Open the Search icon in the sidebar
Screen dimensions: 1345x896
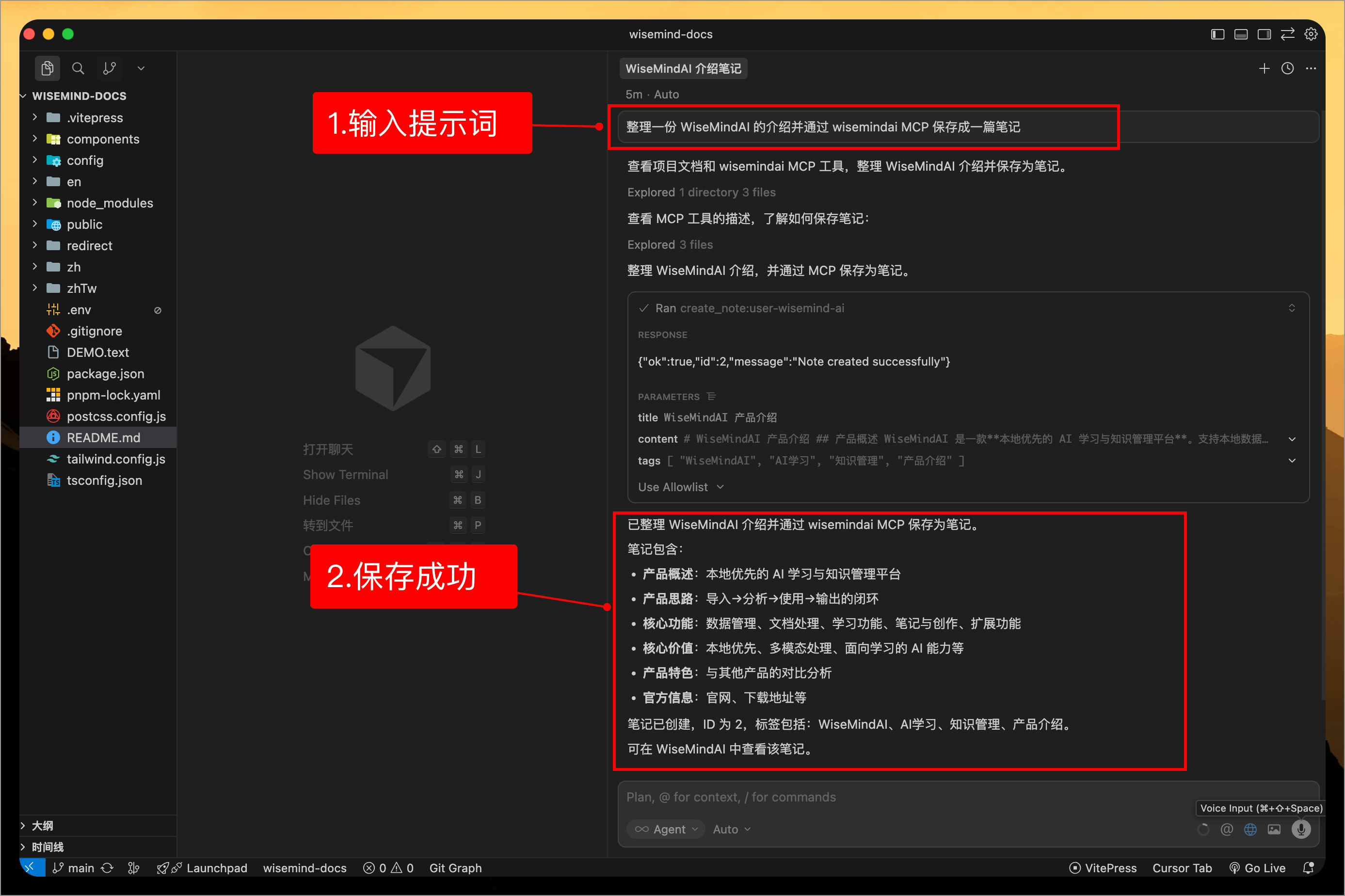78,68
